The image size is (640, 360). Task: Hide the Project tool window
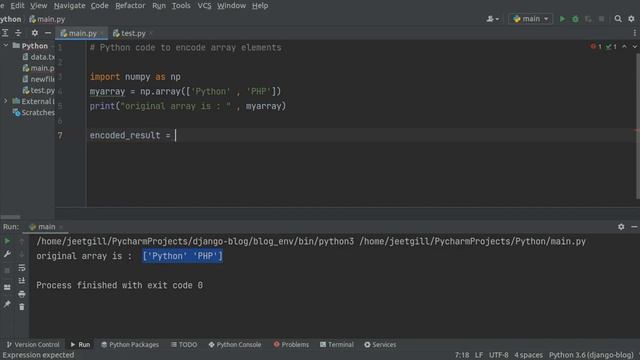(x=48, y=33)
